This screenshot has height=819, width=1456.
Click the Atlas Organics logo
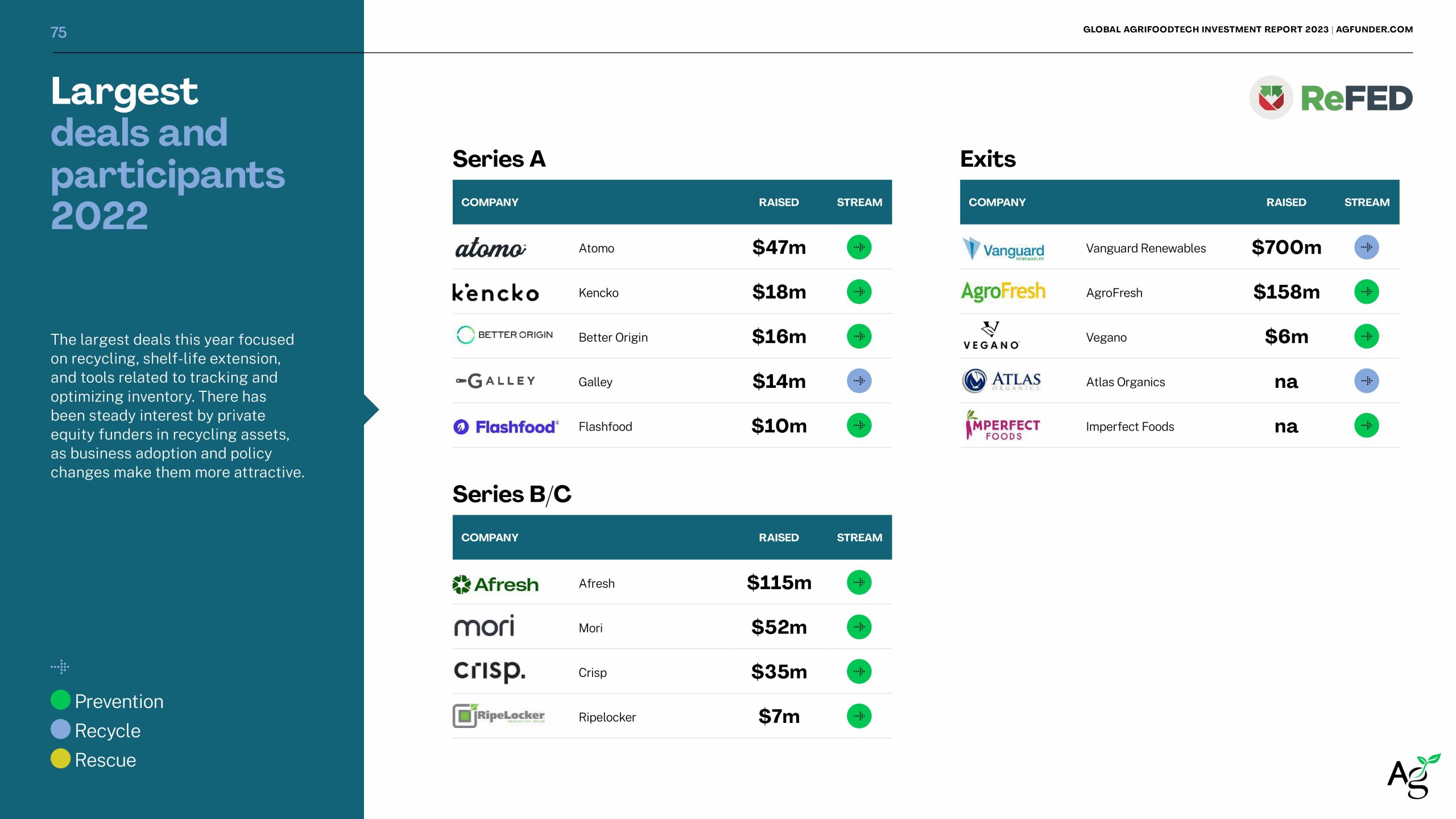click(x=1002, y=380)
